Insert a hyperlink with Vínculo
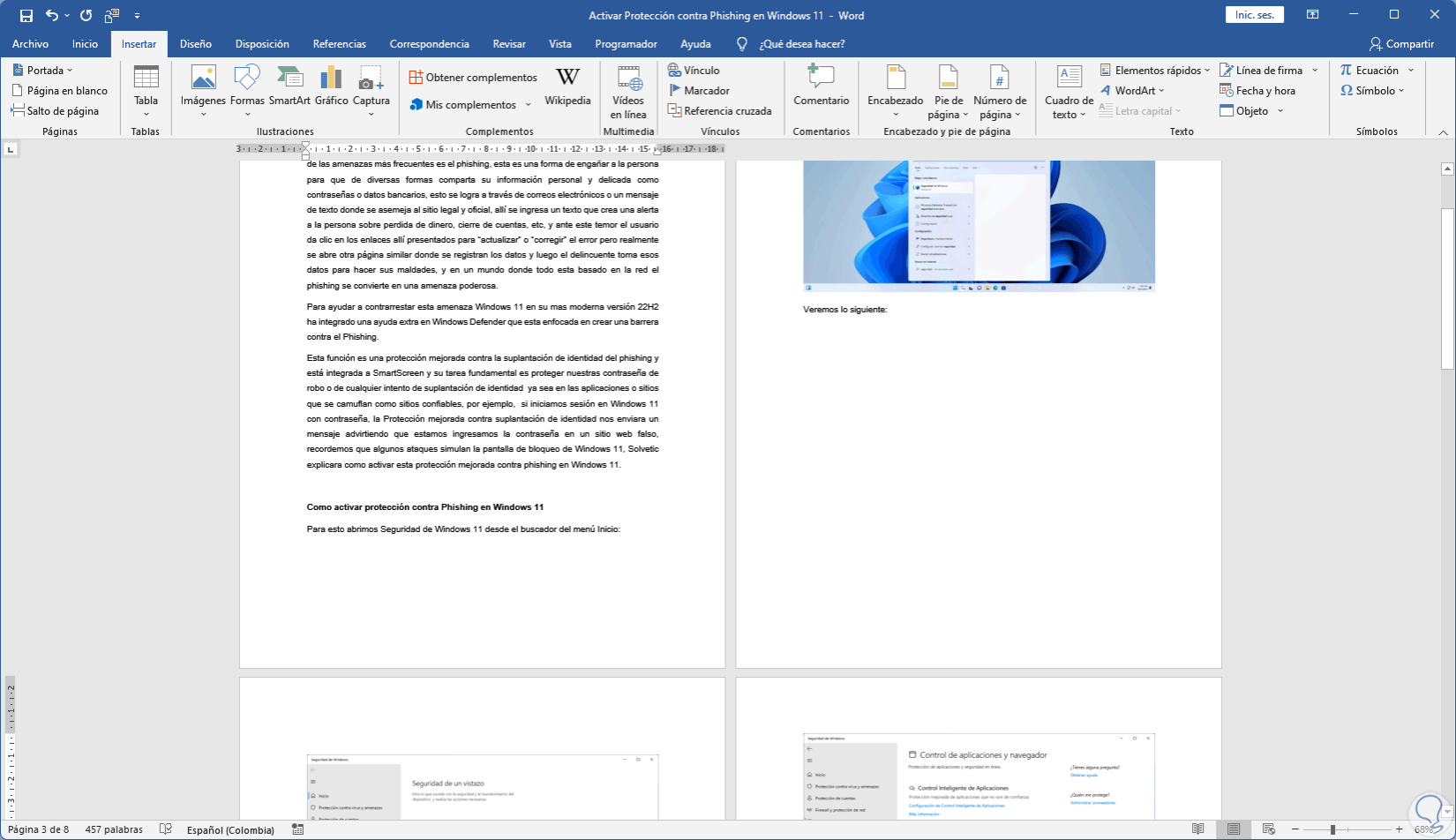This screenshot has width=1456, height=840. pyautogui.click(x=694, y=71)
